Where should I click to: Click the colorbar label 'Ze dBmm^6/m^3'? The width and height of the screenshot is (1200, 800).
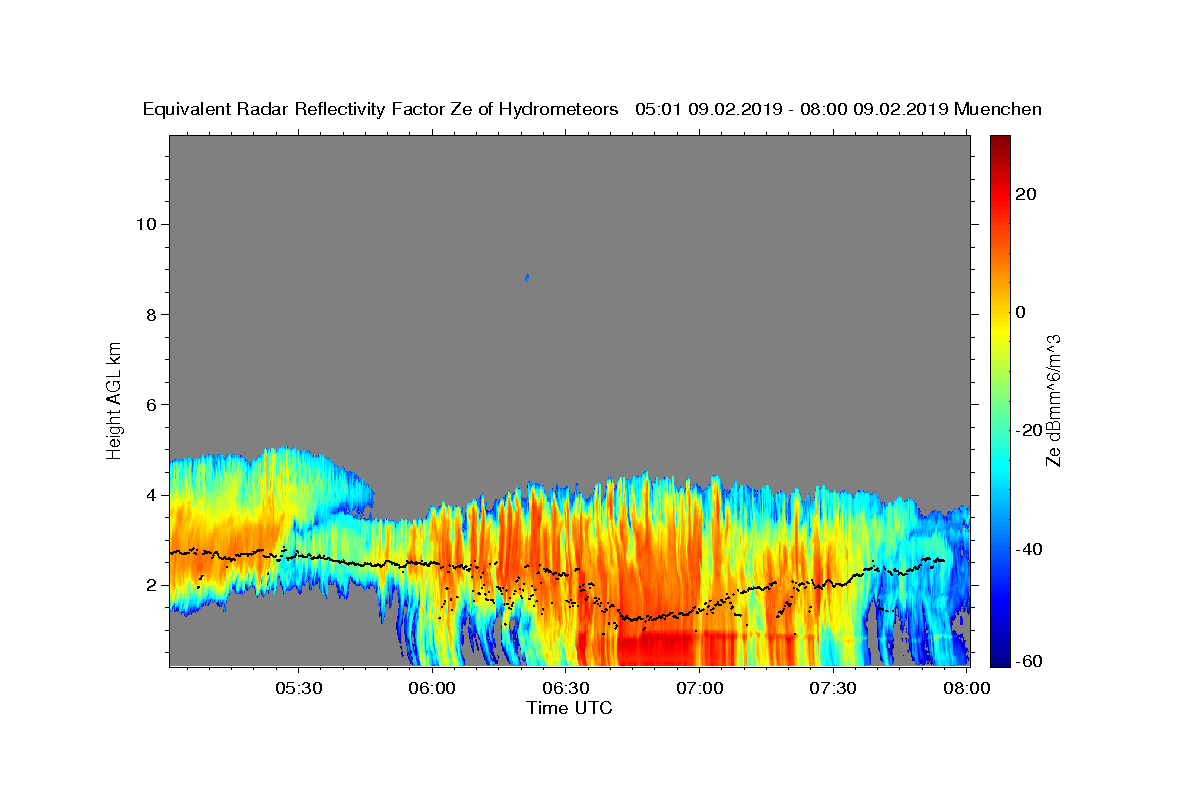[1052, 400]
